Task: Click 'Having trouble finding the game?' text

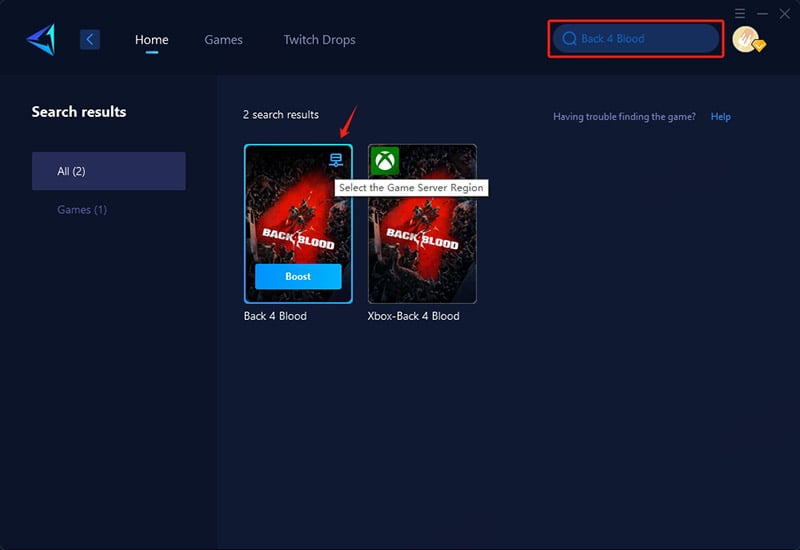Action: (x=624, y=117)
